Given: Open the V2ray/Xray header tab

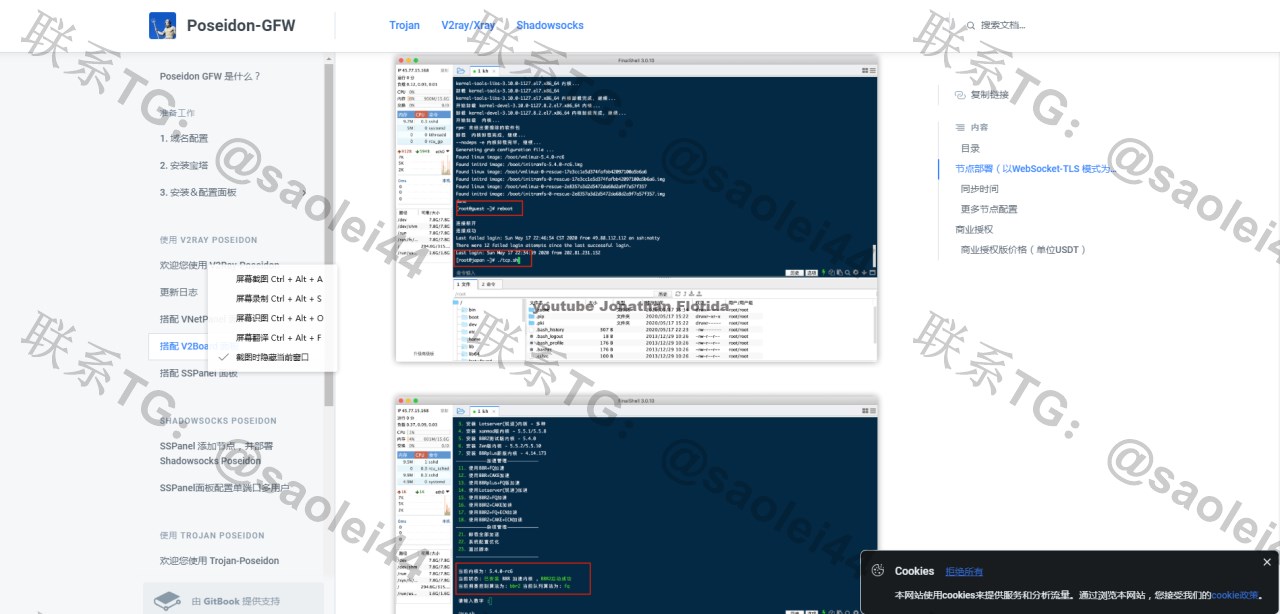Looking at the screenshot, I should pyautogui.click(x=468, y=25).
